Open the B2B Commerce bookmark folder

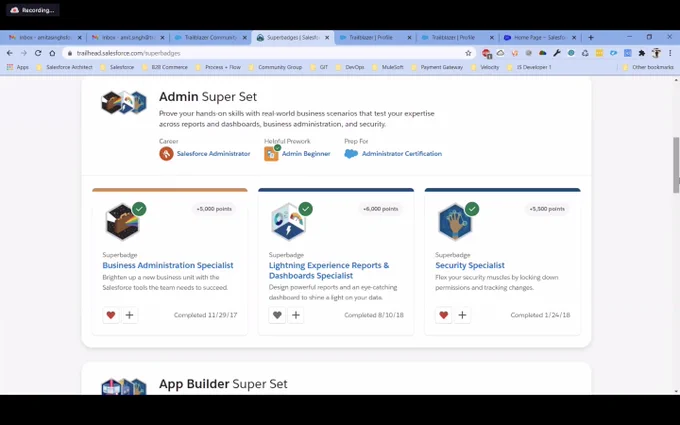[x=165, y=67]
